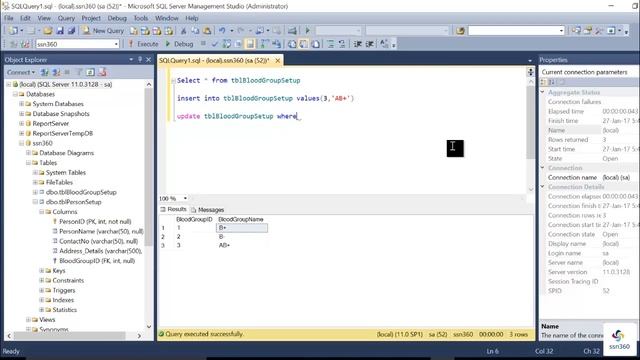The image size is (640, 360).
Task: Click the Disconnect icon in Object Explorer
Action: click(x=56, y=72)
